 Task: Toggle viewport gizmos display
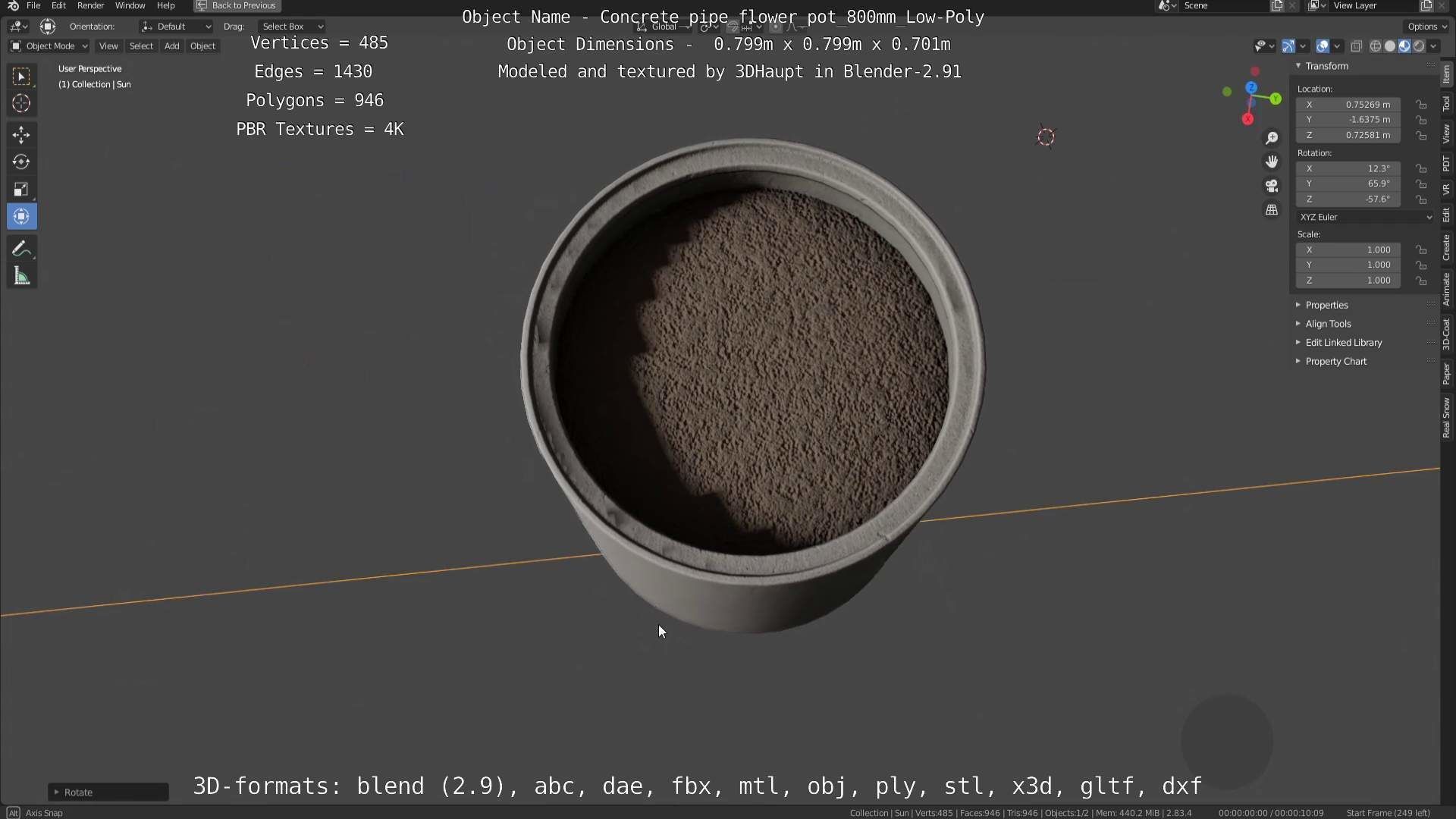pos(1288,46)
